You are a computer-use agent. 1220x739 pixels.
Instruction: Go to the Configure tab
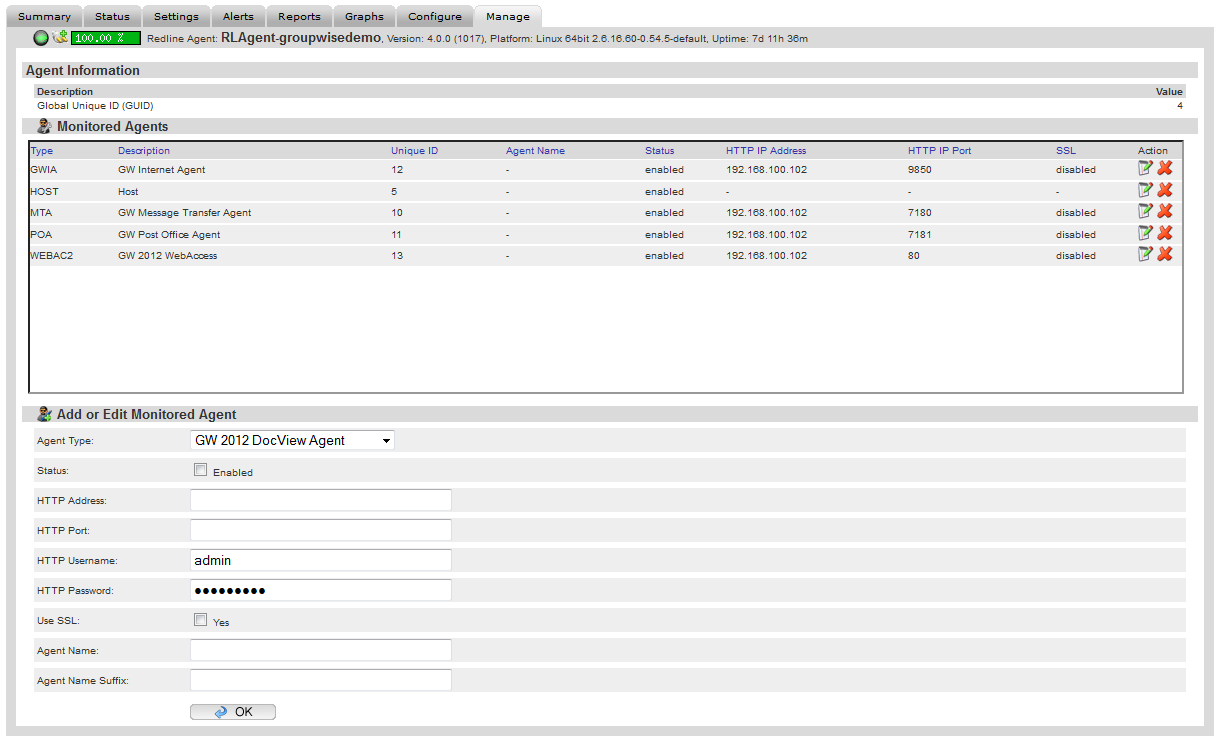(x=435, y=16)
